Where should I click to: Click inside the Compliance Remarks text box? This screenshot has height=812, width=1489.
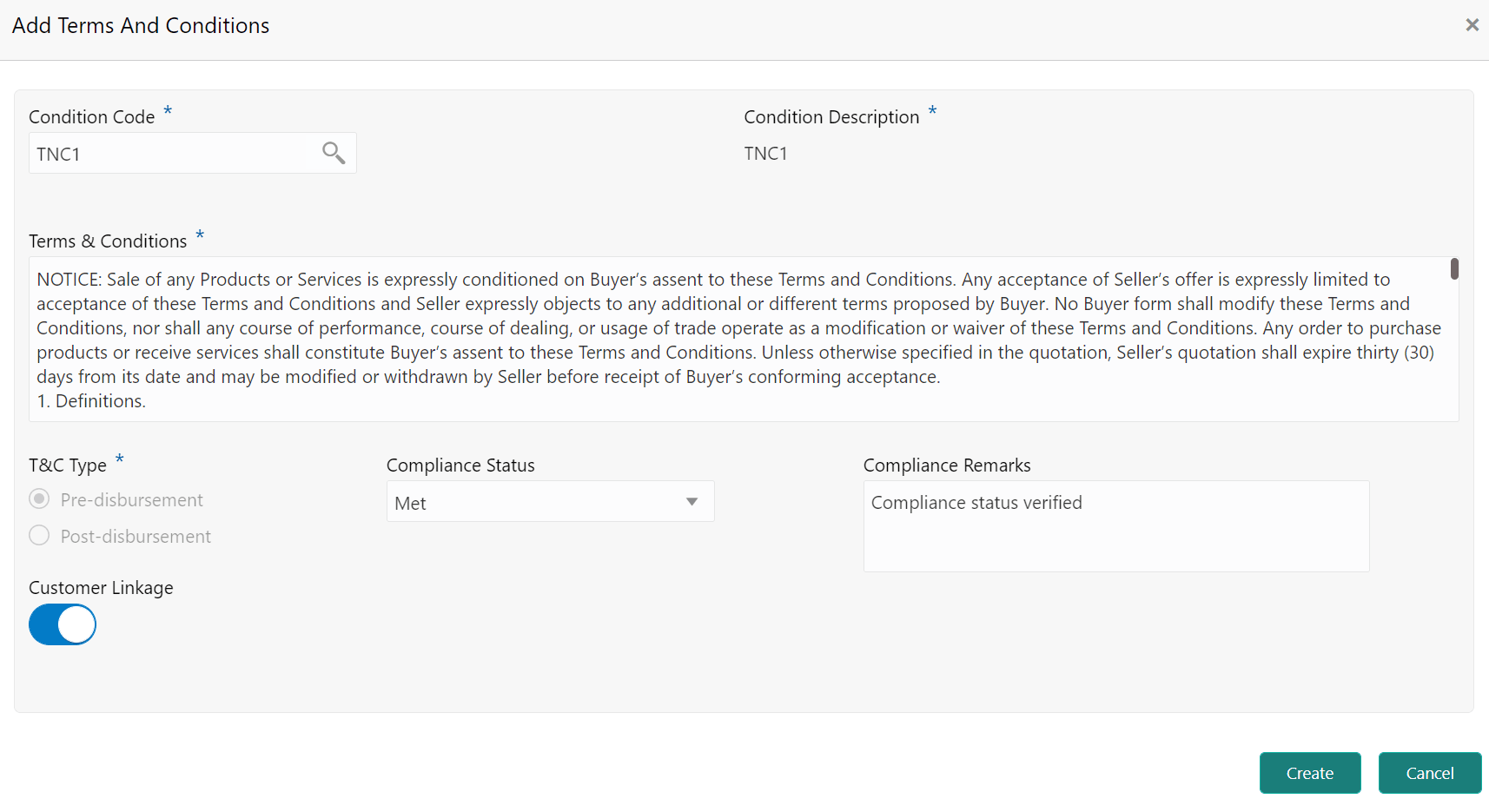[1115, 525]
